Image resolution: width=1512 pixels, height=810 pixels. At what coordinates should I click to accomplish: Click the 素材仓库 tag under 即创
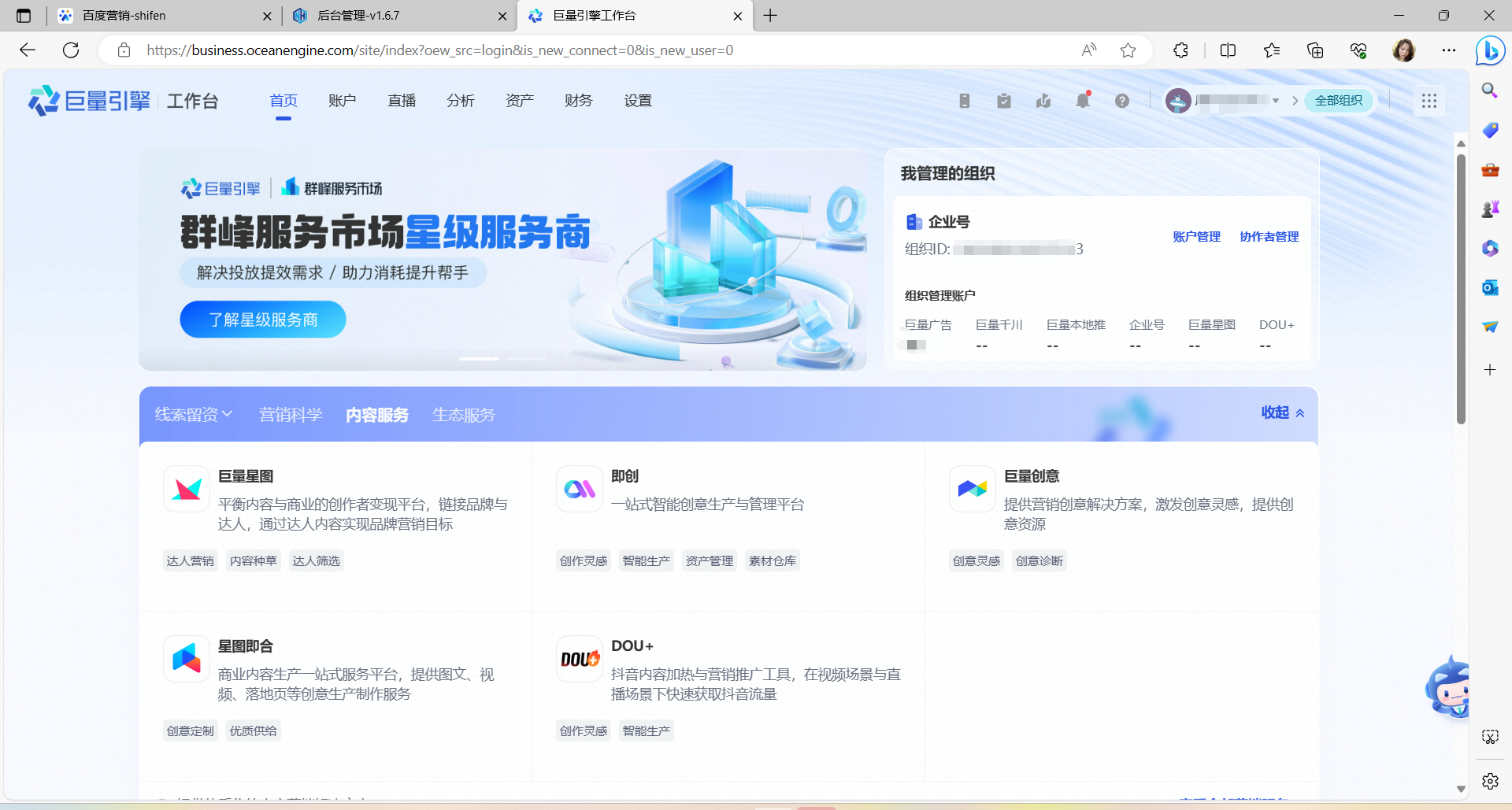tap(773, 561)
